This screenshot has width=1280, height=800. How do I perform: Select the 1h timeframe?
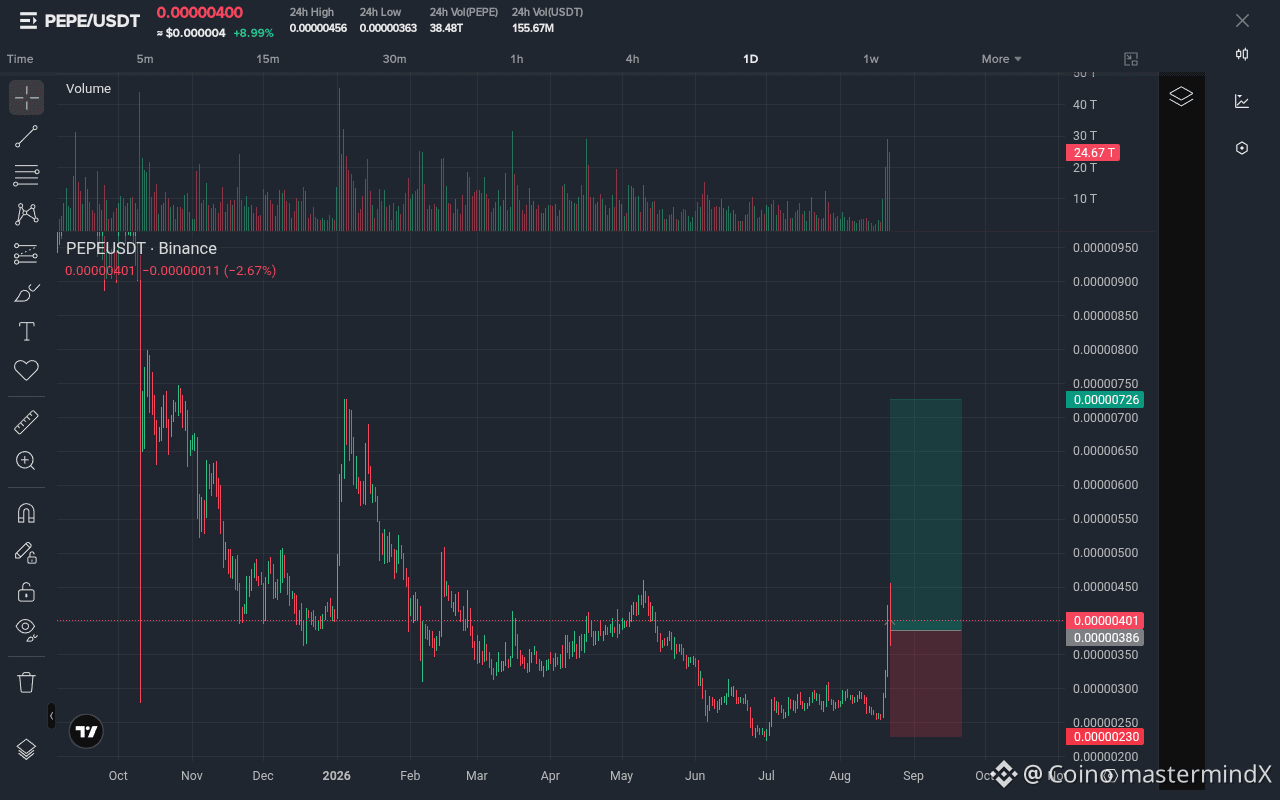[x=517, y=59]
